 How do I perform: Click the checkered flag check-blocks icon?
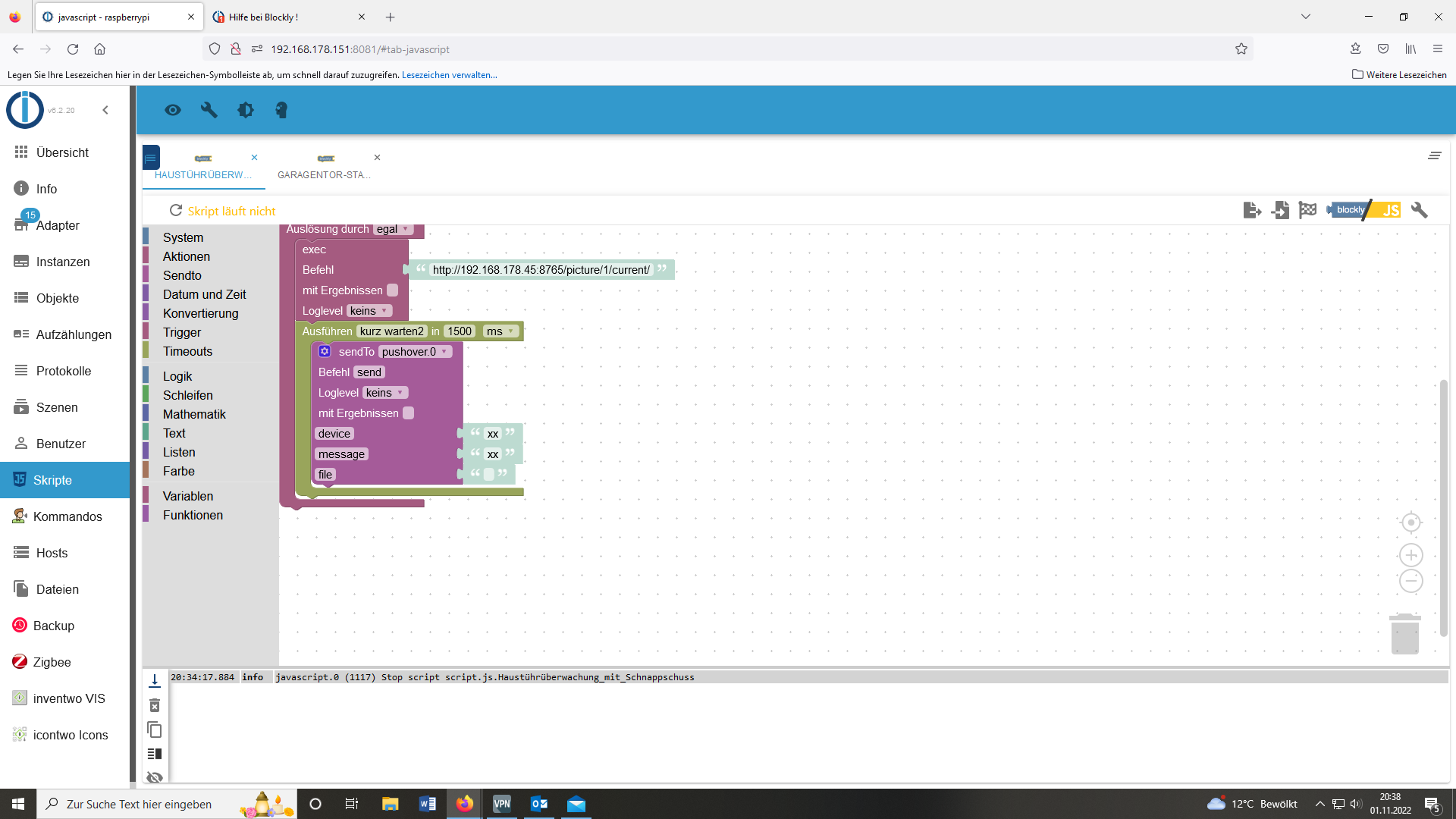(1307, 211)
